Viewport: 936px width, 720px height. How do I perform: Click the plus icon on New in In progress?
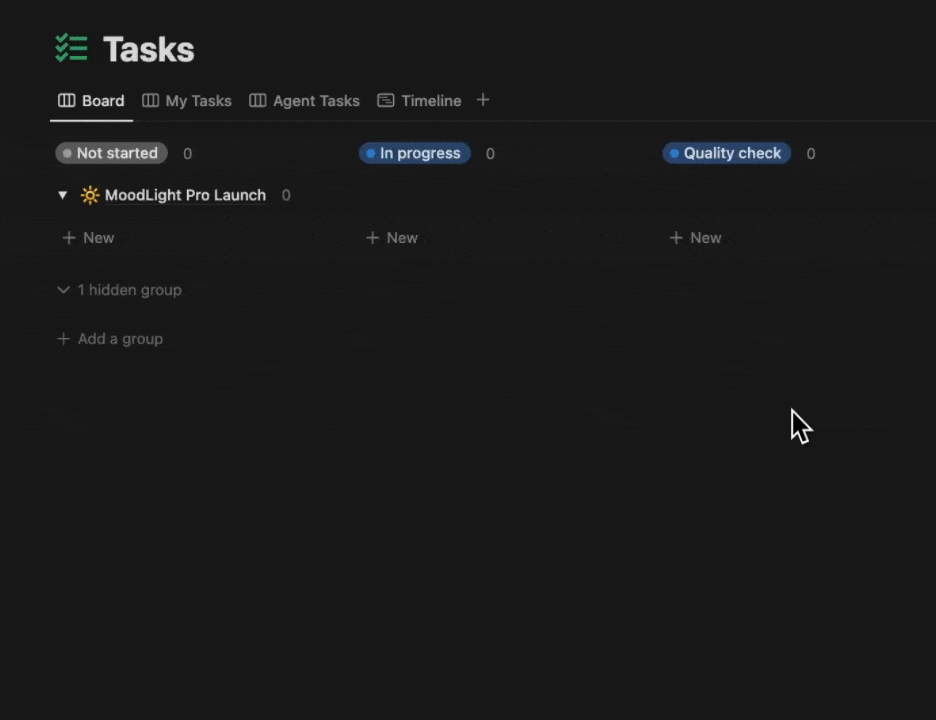(372, 237)
